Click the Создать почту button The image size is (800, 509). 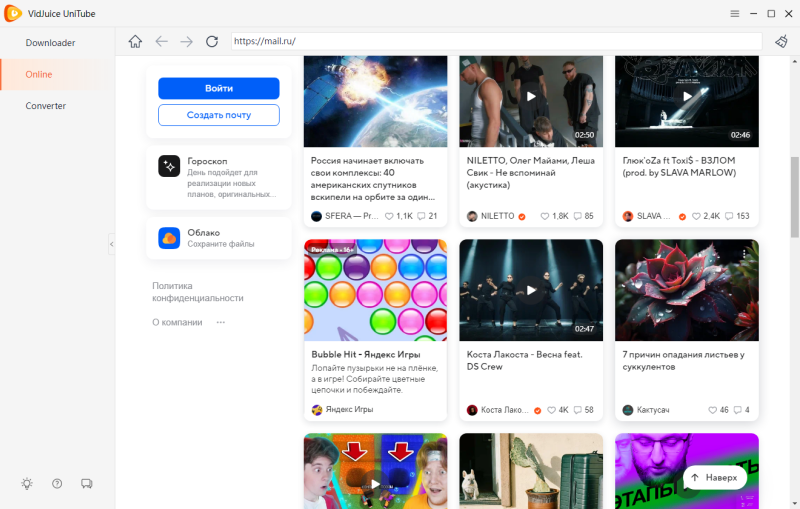click(x=218, y=115)
